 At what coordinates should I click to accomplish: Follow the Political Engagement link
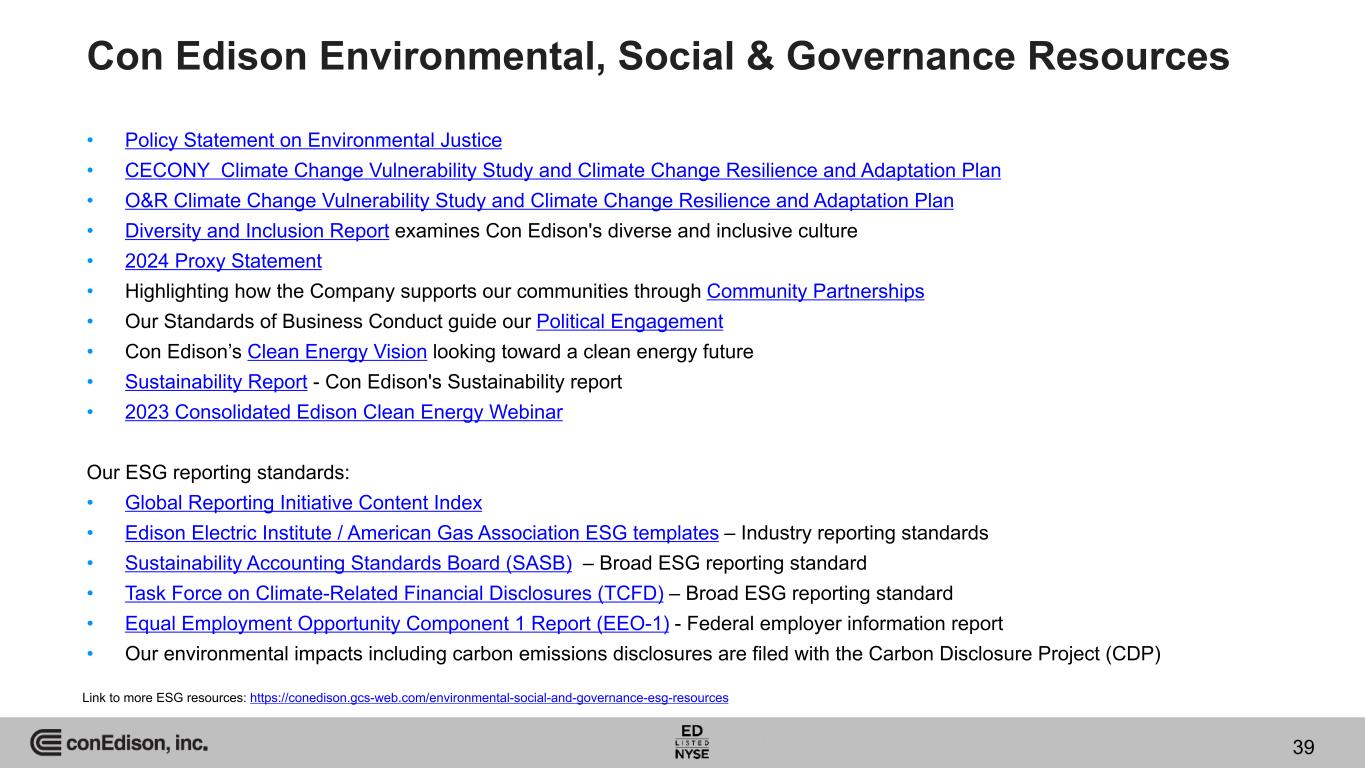pos(630,322)
